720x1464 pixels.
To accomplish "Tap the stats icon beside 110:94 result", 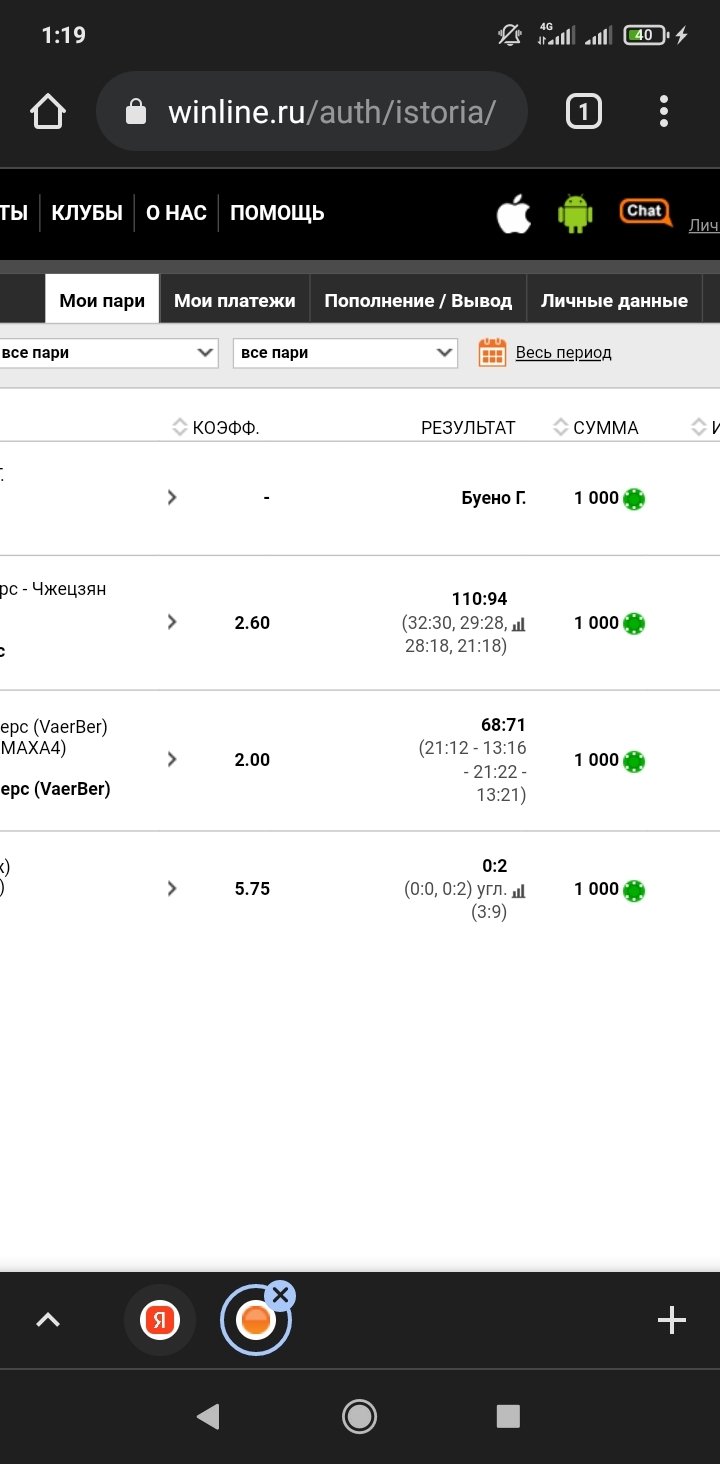I will (518, 625).
